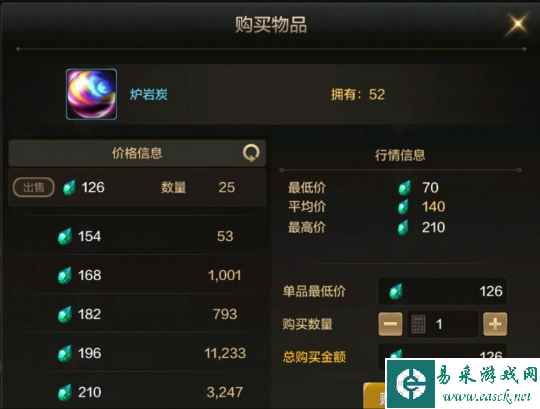Decrease purchase quantity with minus button
The width and height of the screenshot is (540, 409).
pyautogui.click(x=390, y=324)
